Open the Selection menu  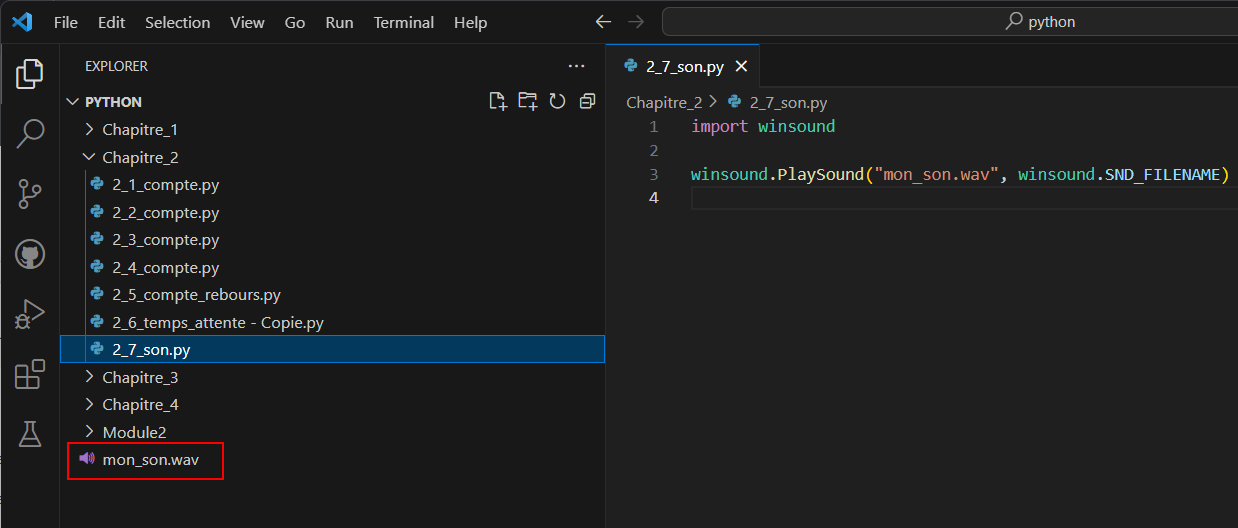pos(178,22)
